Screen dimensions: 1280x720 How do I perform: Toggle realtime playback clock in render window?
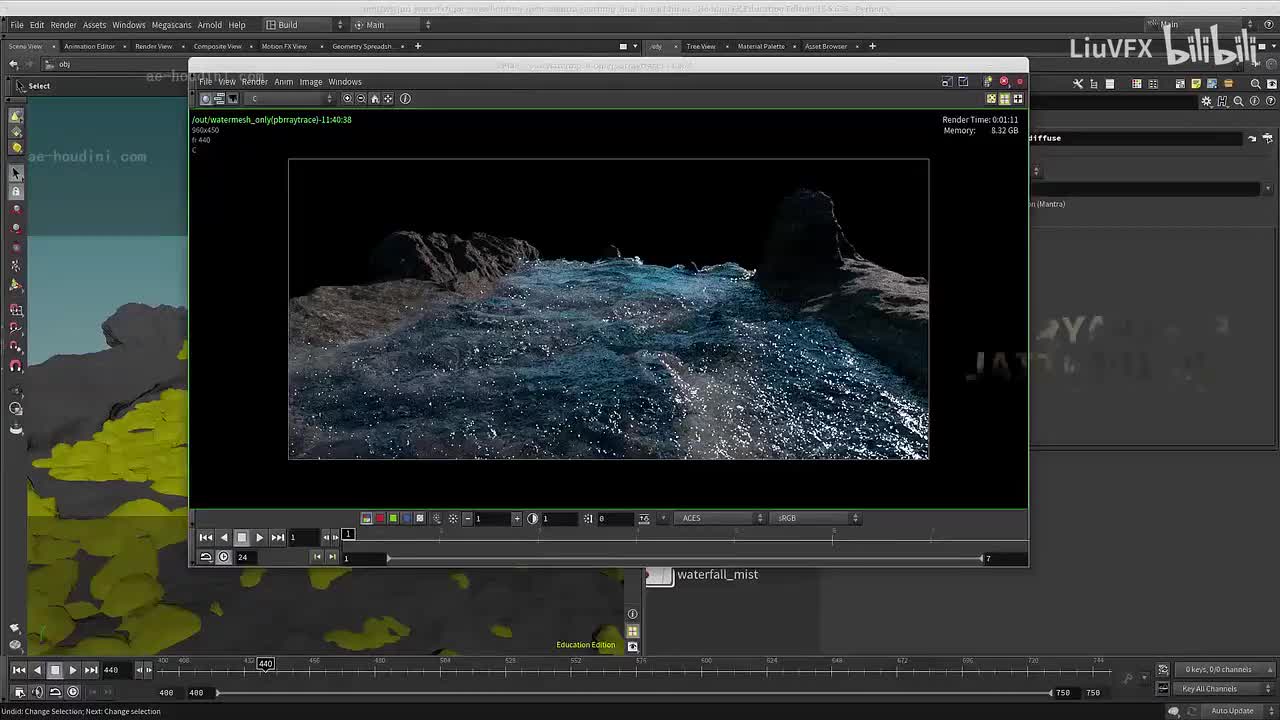click(223, 557)
